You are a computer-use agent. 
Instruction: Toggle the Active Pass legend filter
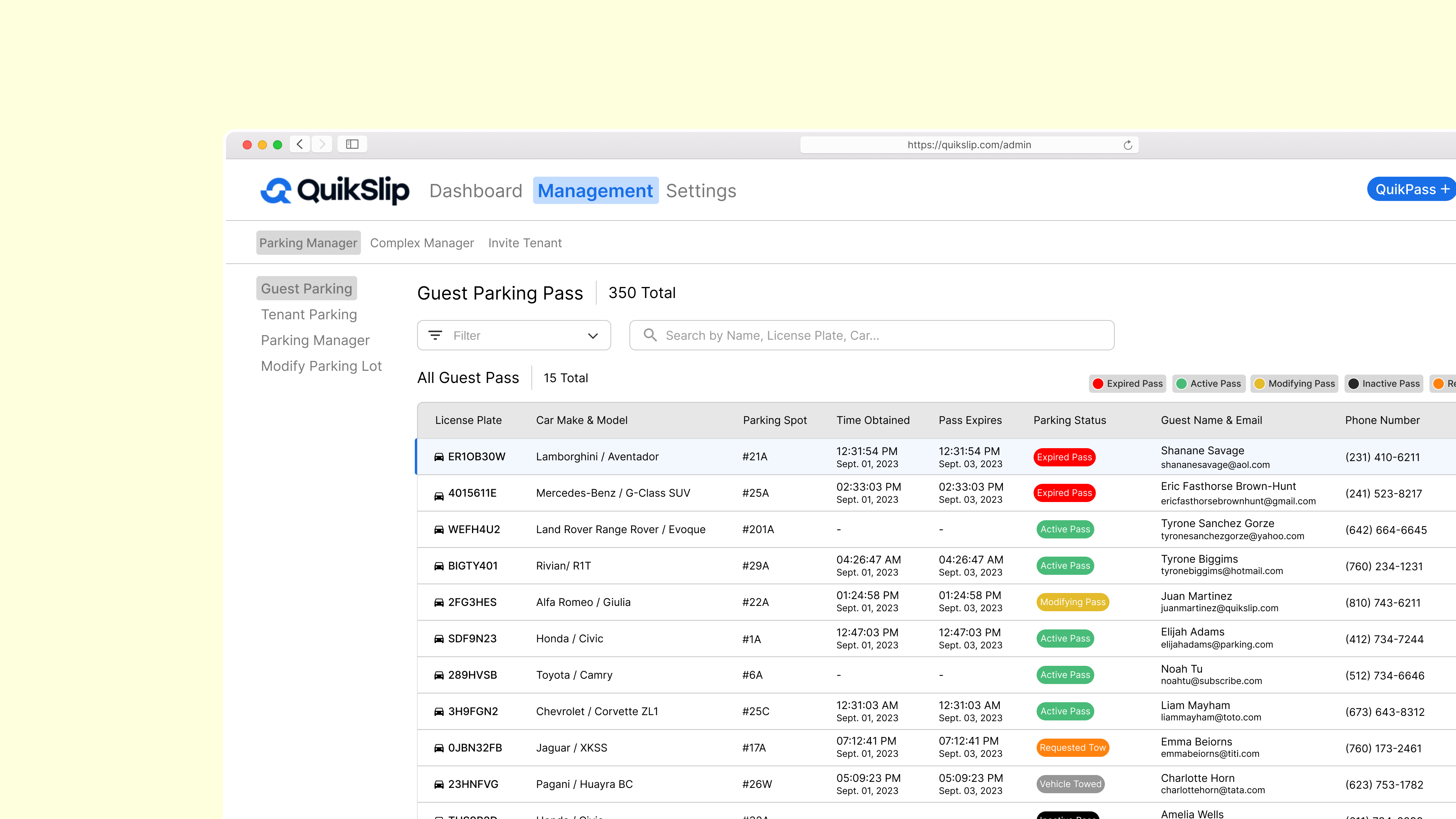pyautogui.click(x=1208, y=384)
